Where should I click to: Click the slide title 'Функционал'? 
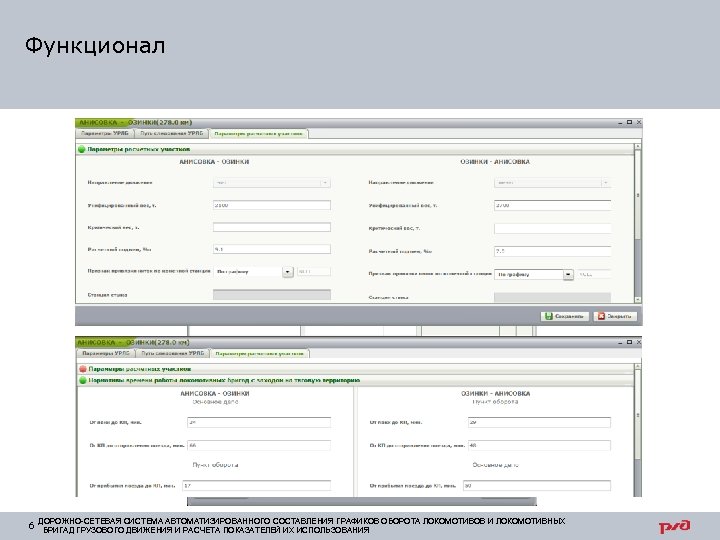tap(95, 46)
